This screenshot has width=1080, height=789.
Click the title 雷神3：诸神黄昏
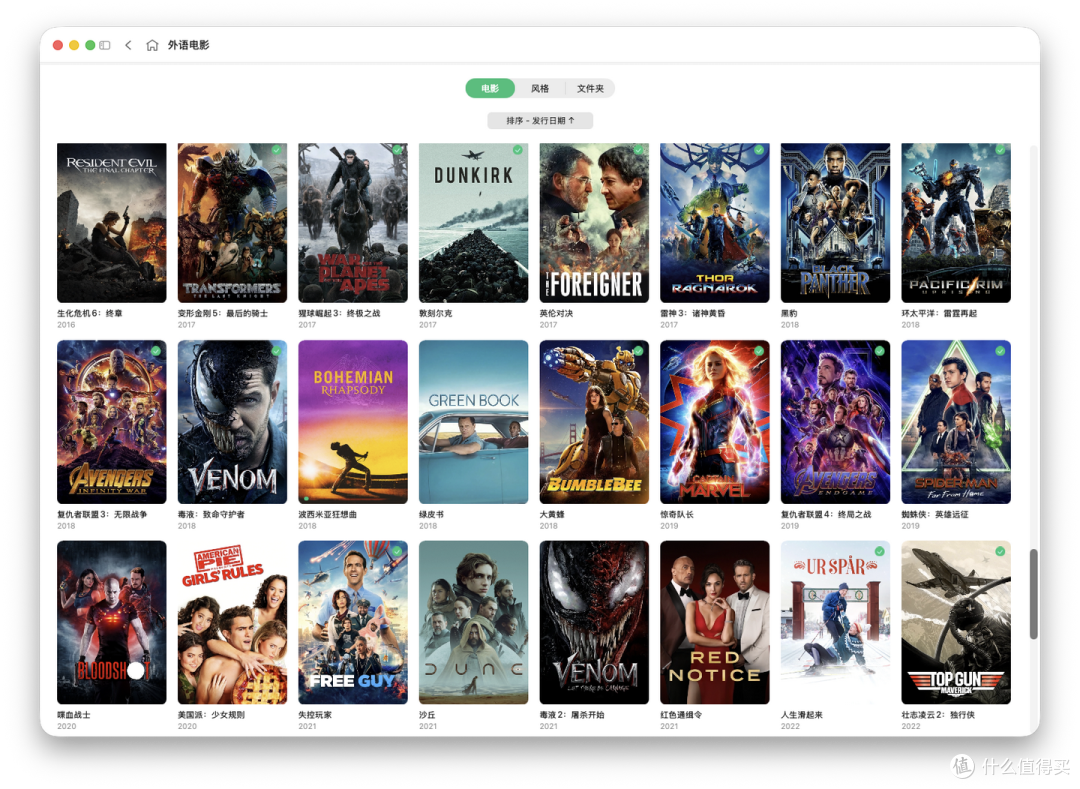tap(692, 313)
